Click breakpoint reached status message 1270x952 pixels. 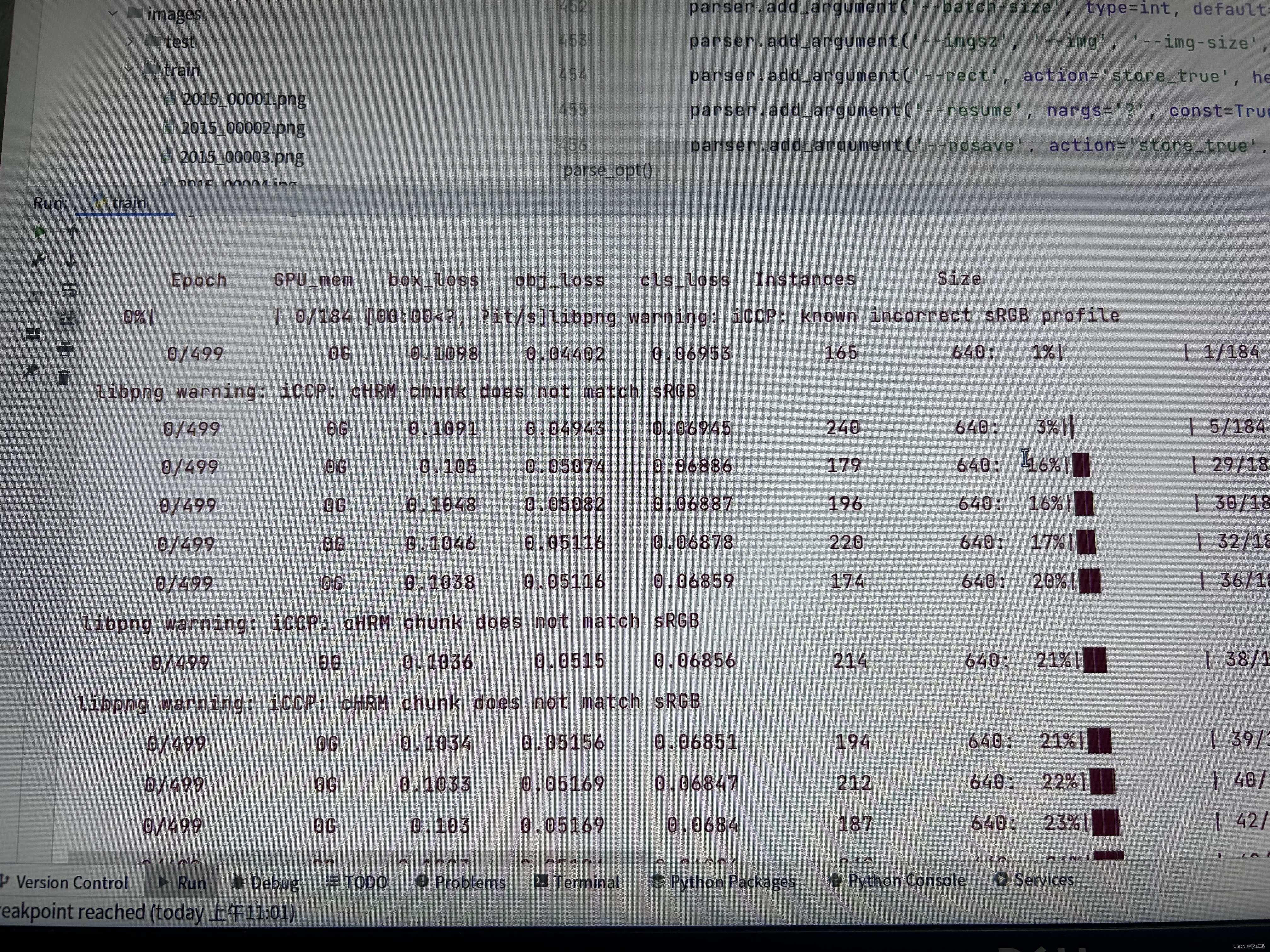pyautogui.click(x=147, y=912)
